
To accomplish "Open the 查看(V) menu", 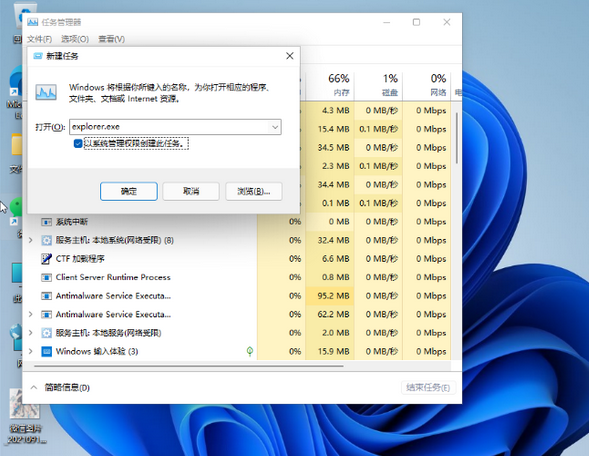I will tap(112, 39).
